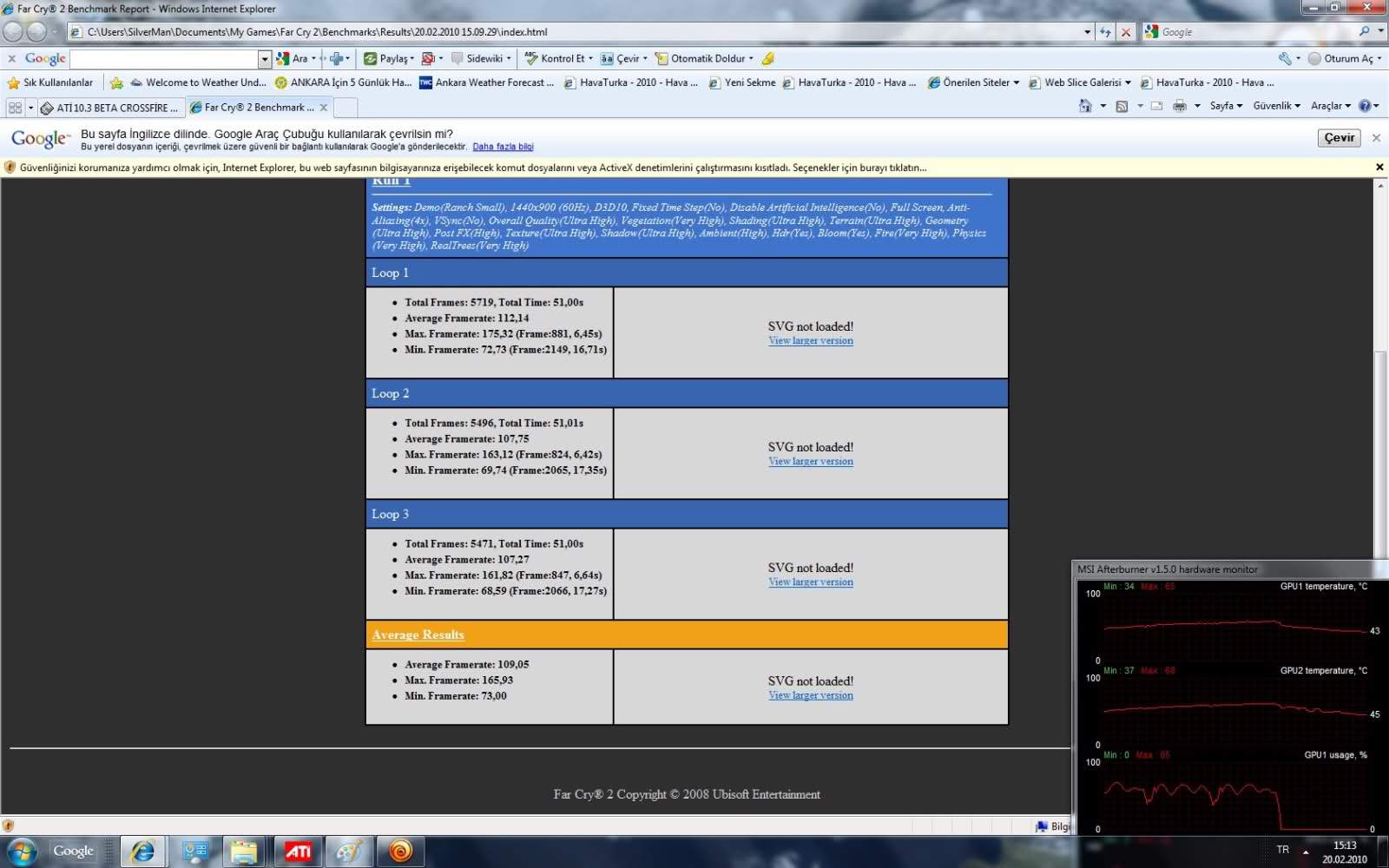Open the Quick Tabs list dropdown arrow
This screenshot has height=868, width=1389.
pyautogui.click(x=30, y=108)
